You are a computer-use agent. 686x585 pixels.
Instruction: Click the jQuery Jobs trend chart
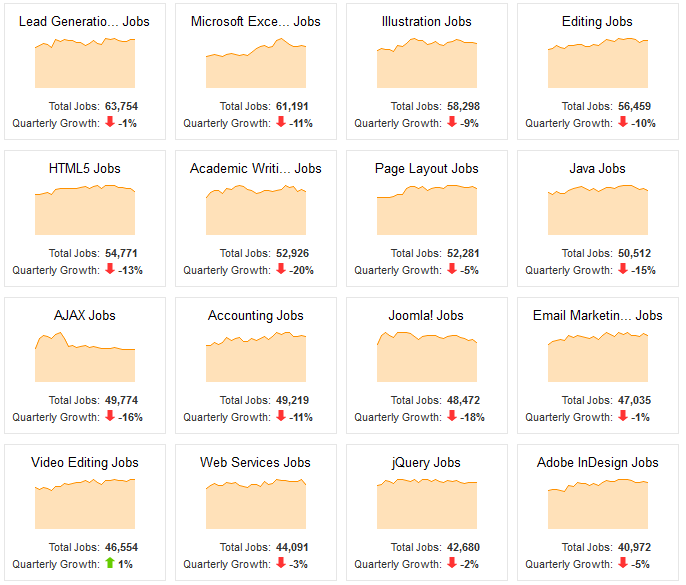[427, 504]
